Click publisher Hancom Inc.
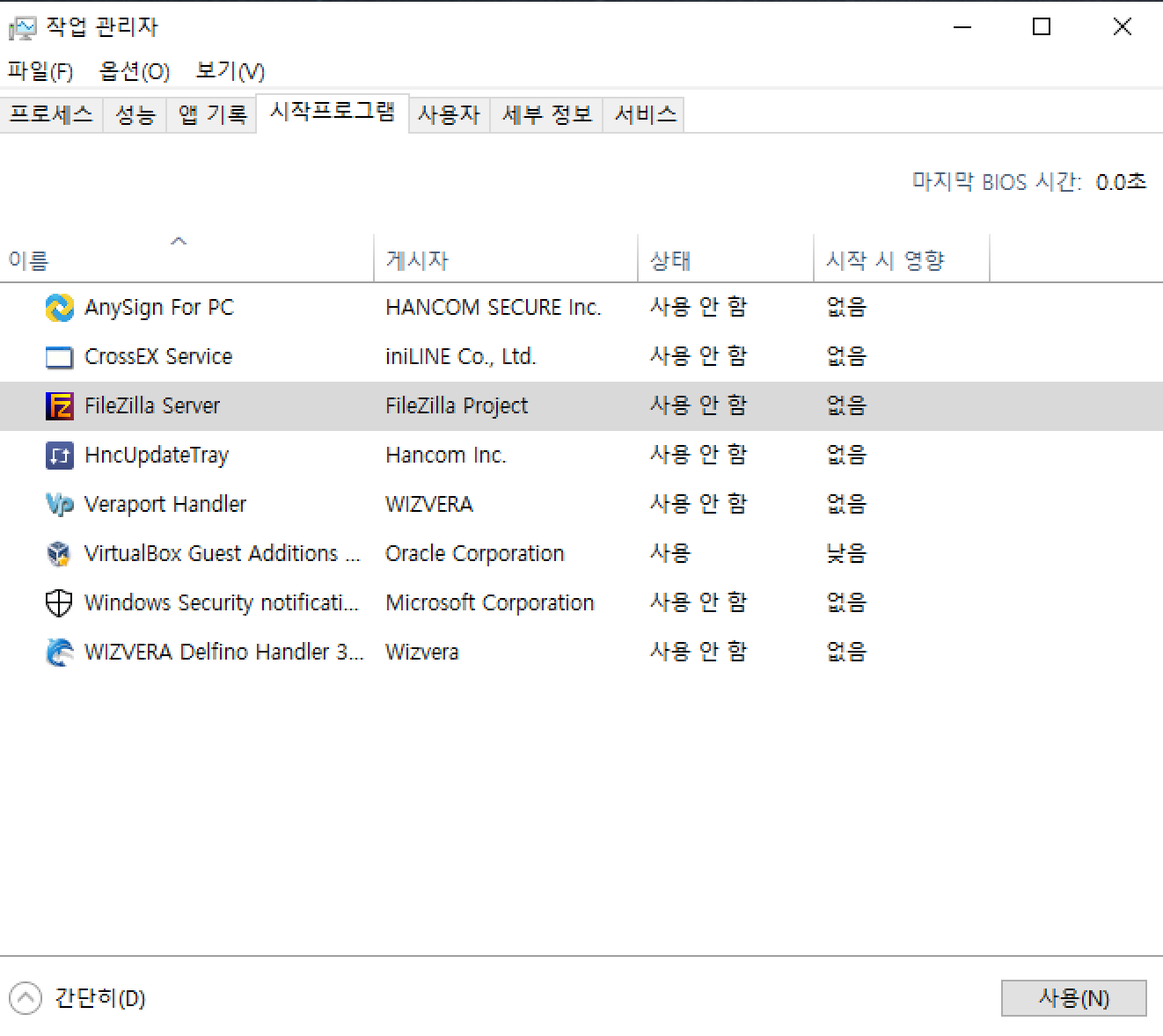1163x1036 pixels. click(446, 455)
